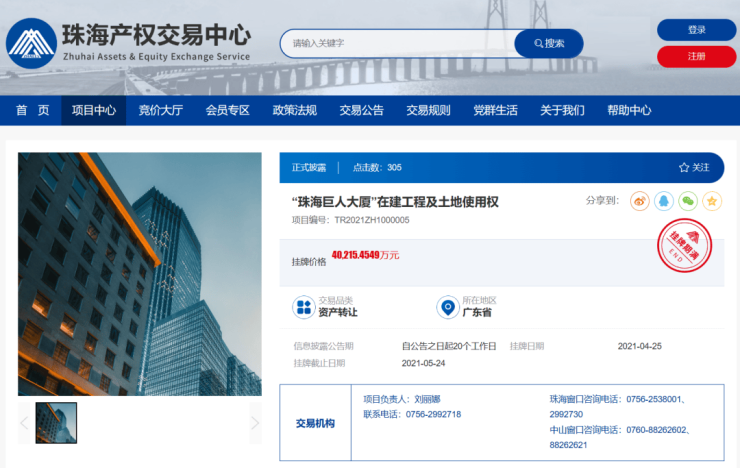This screenshot has width=740, height=468.
Task: Click the listing price 40,215.4549万元
Action: (365, 255)
